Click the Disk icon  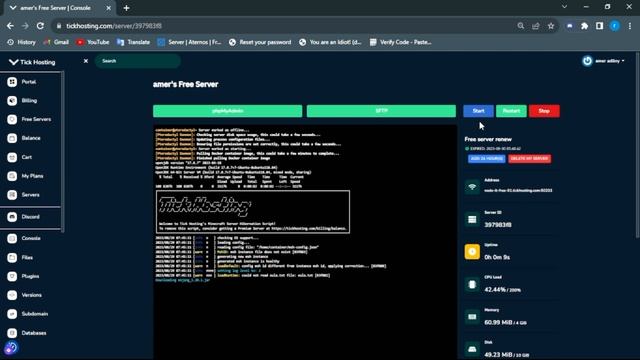472,349
